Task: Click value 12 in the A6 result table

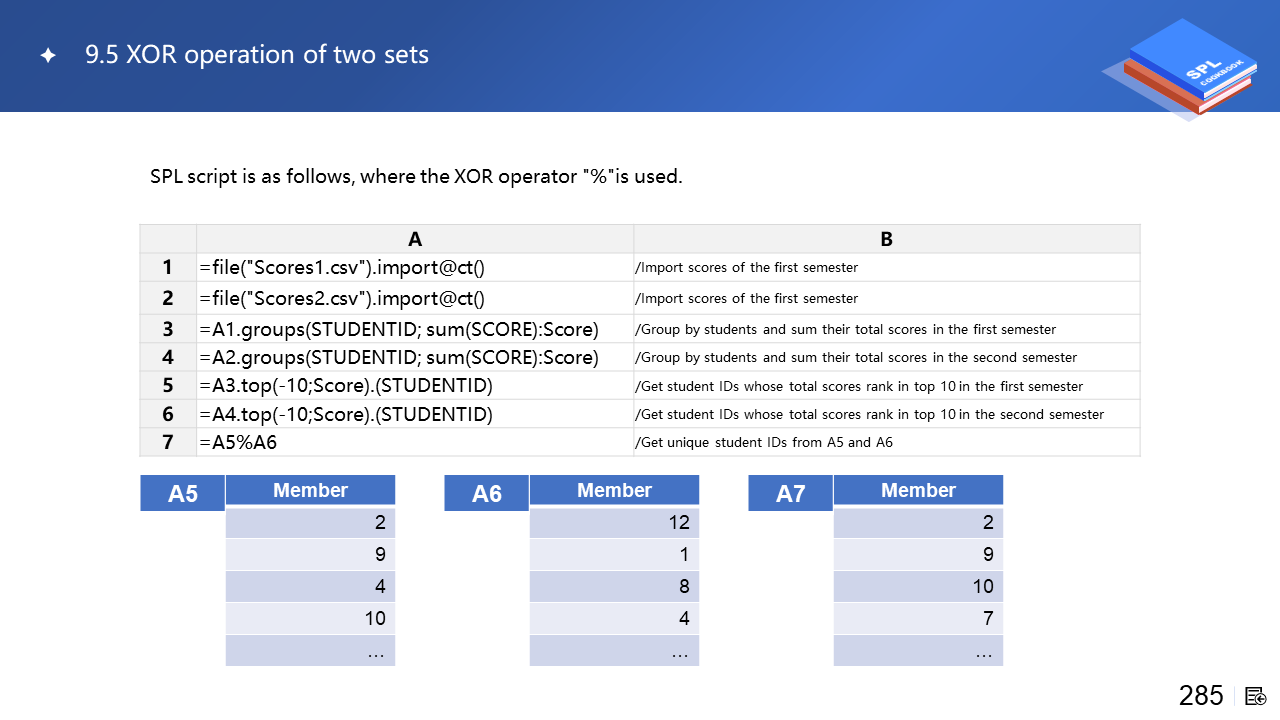Action: tap(680, 522)
